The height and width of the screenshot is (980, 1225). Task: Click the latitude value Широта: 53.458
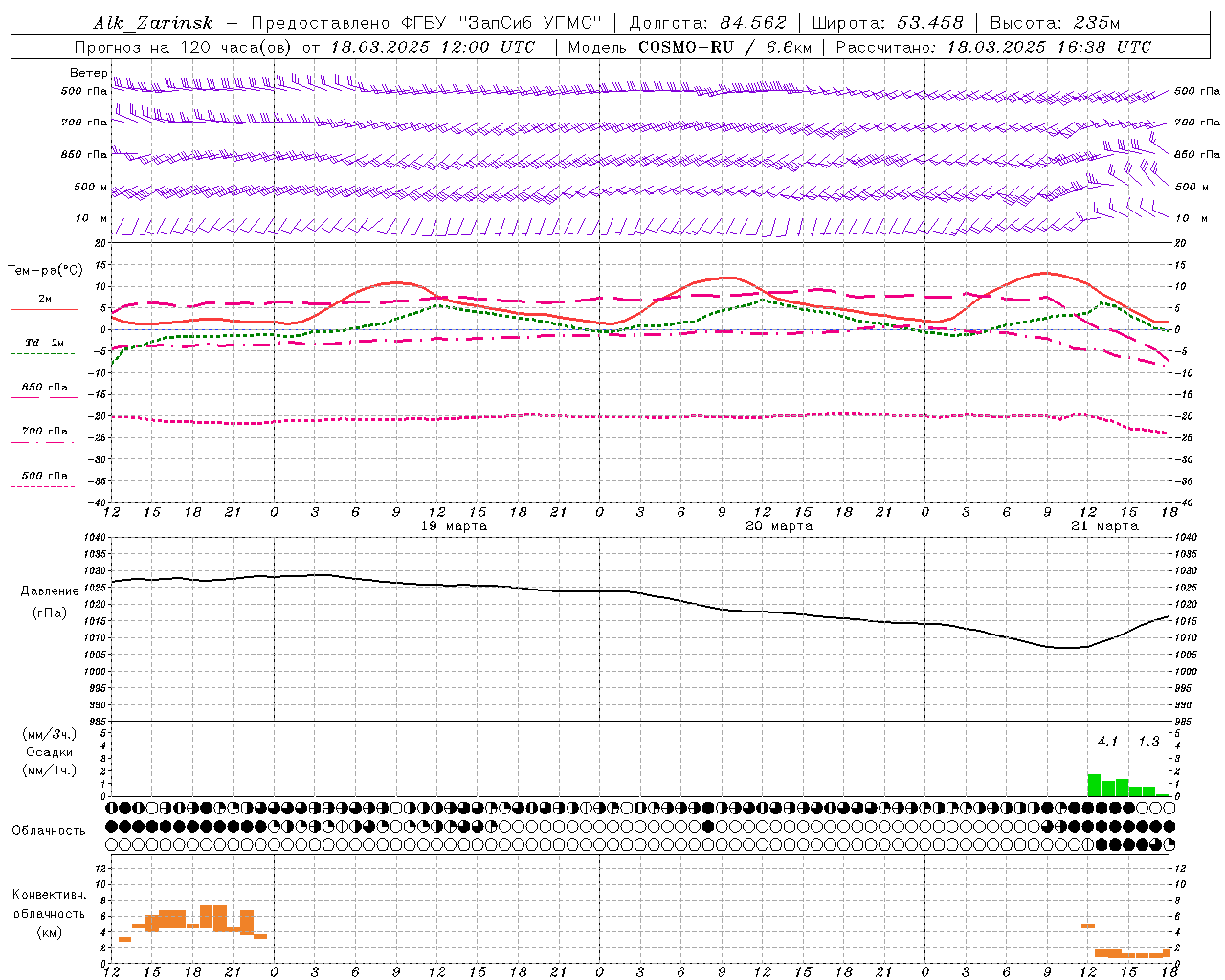[887, 23]
